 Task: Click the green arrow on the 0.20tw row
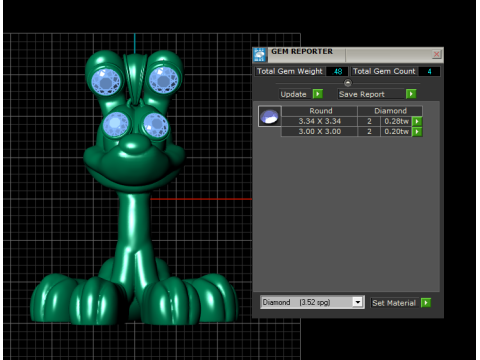pos(417,132)
